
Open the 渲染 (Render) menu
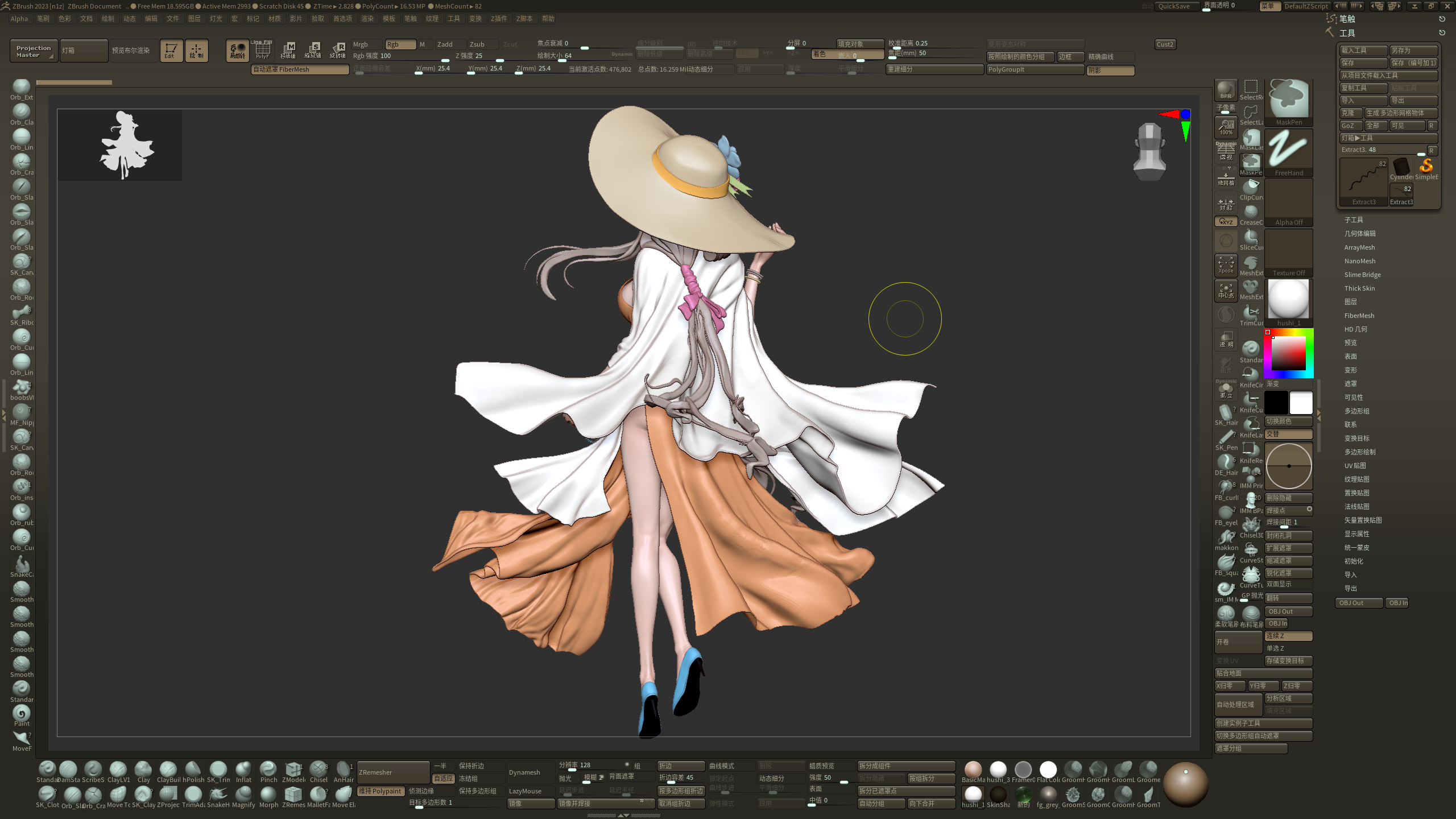(367, 19)
